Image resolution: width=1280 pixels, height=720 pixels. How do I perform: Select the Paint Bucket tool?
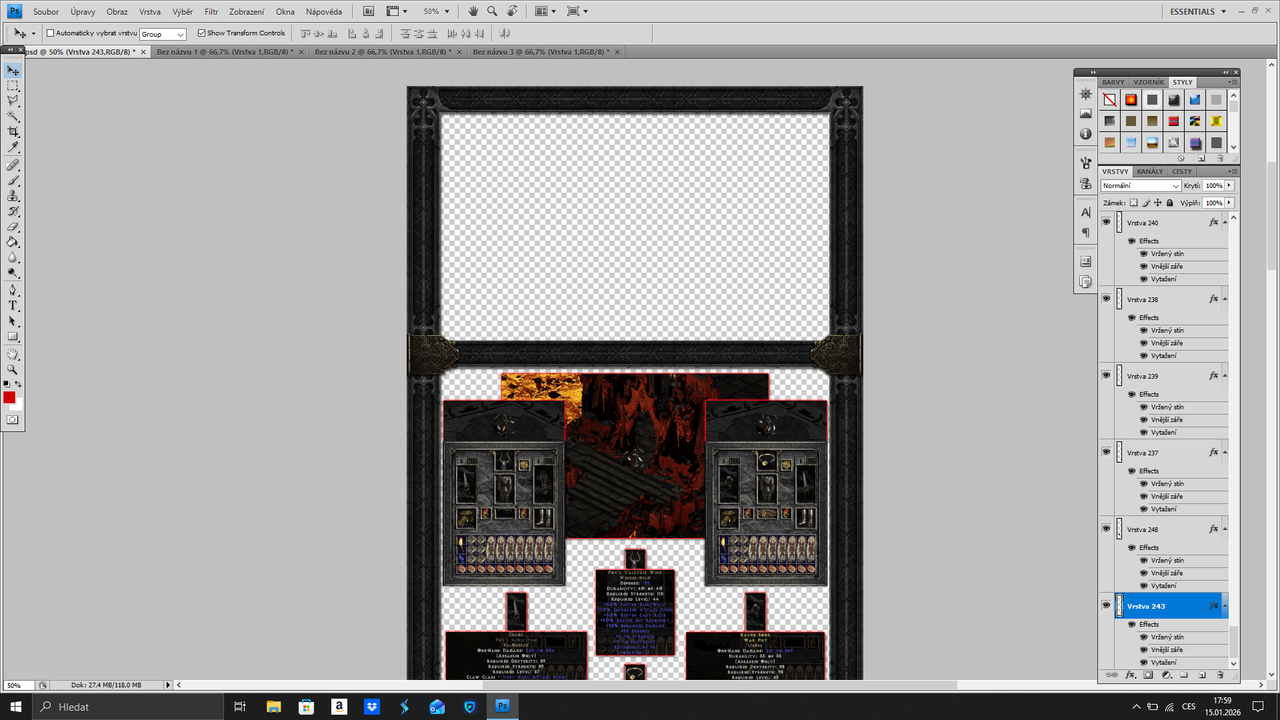tap(13, 242)
